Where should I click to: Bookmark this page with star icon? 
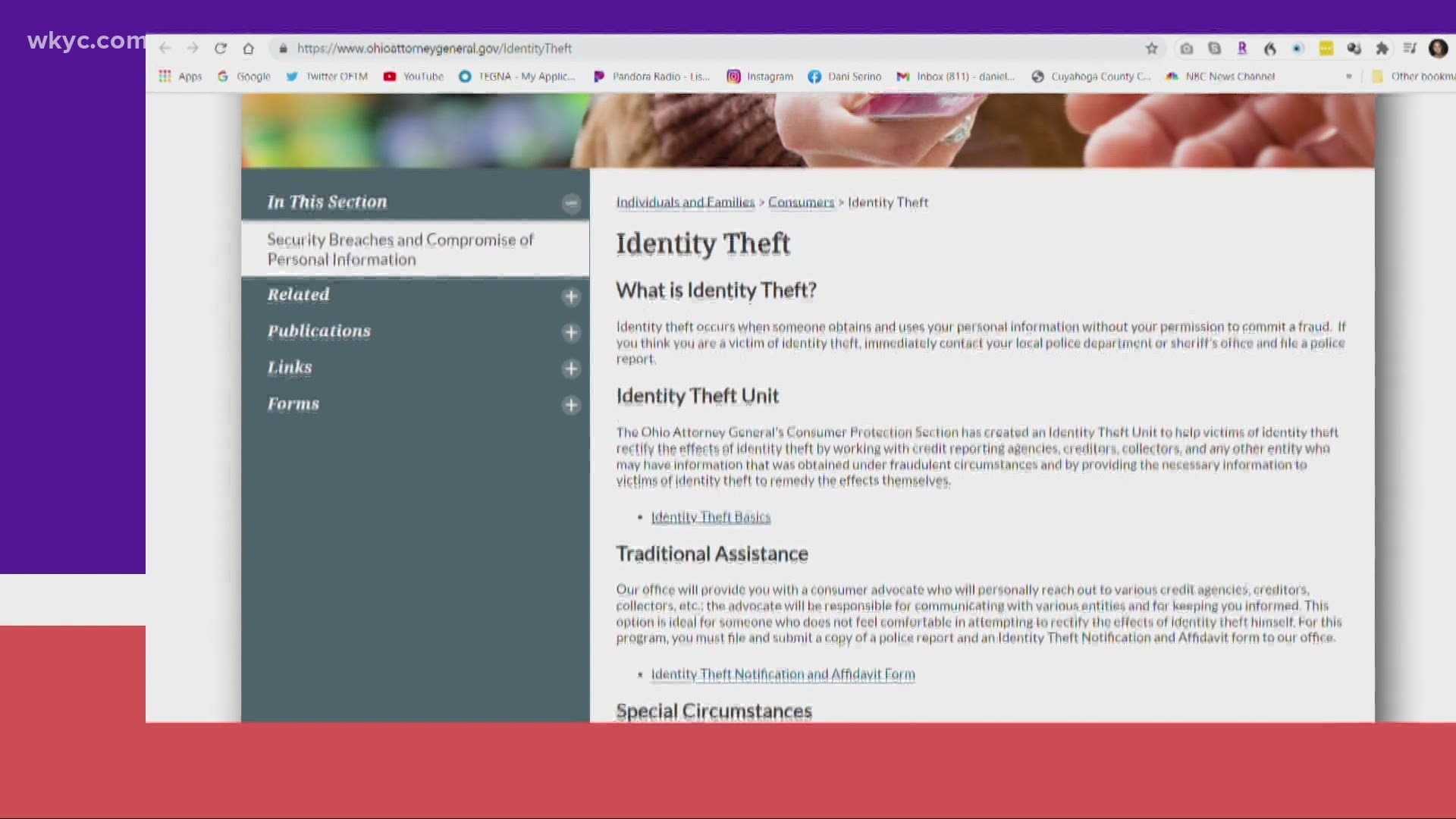tap(1151, 49)
